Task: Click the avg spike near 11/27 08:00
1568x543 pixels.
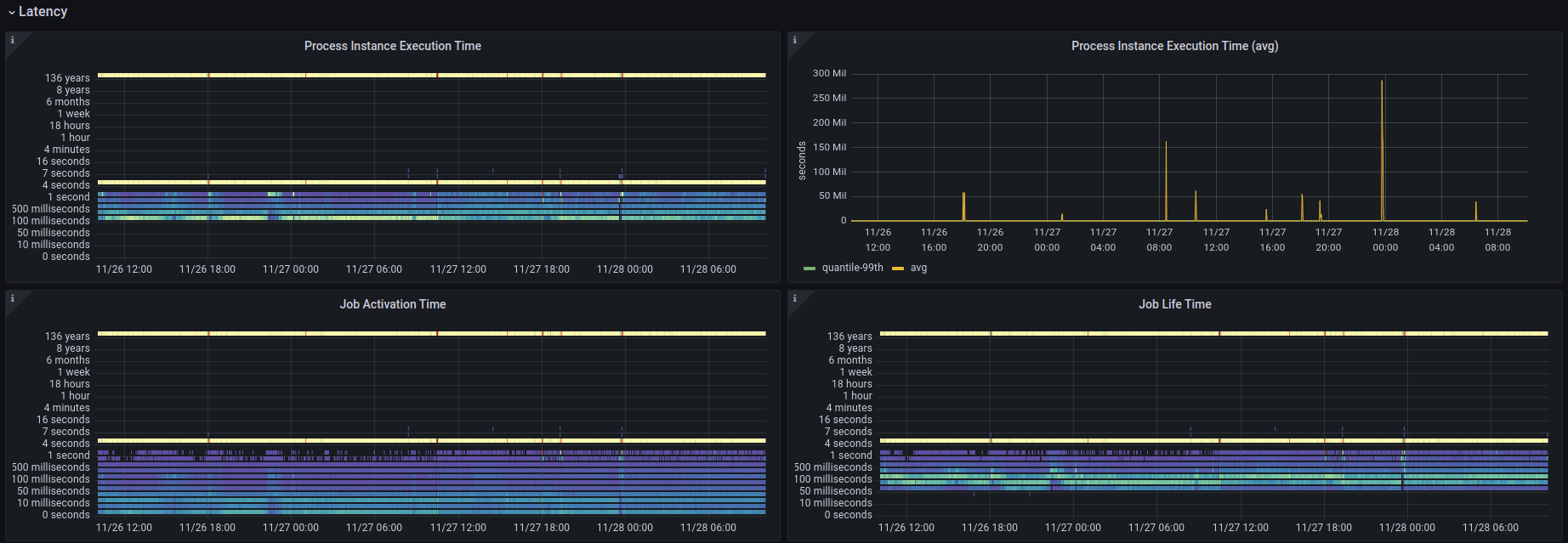Action: click(x=1166, y=181)
